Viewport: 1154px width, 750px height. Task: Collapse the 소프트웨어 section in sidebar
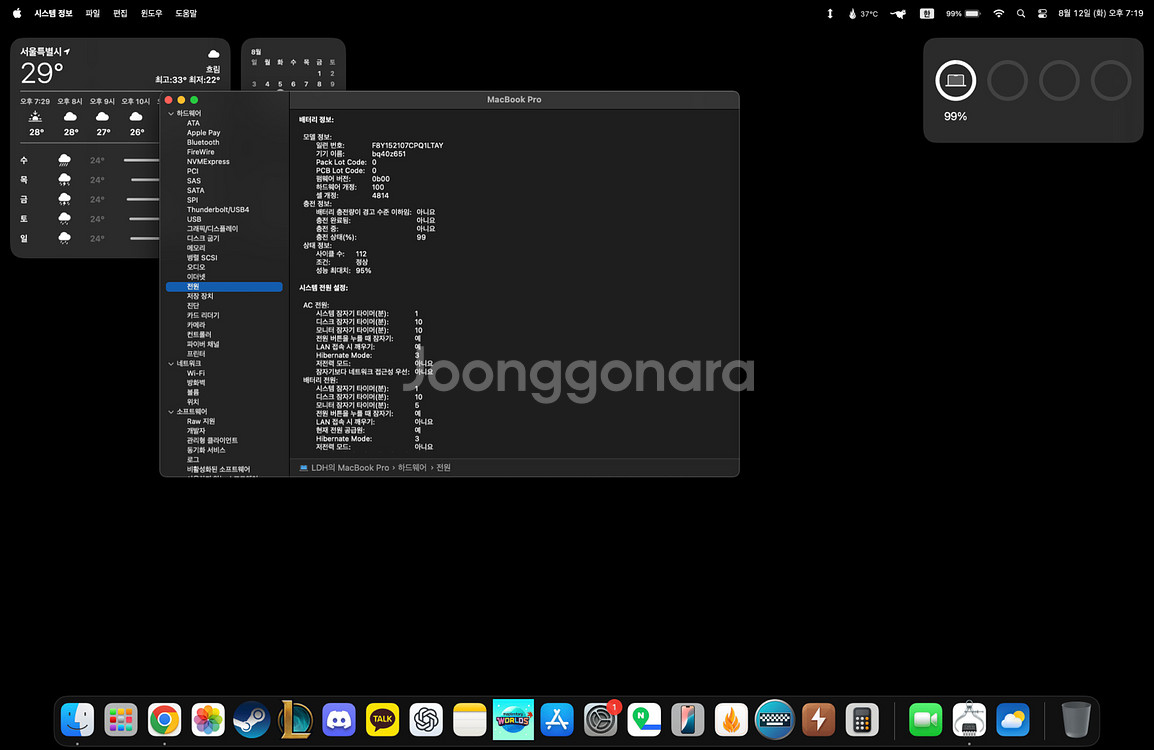coord(171,411)
